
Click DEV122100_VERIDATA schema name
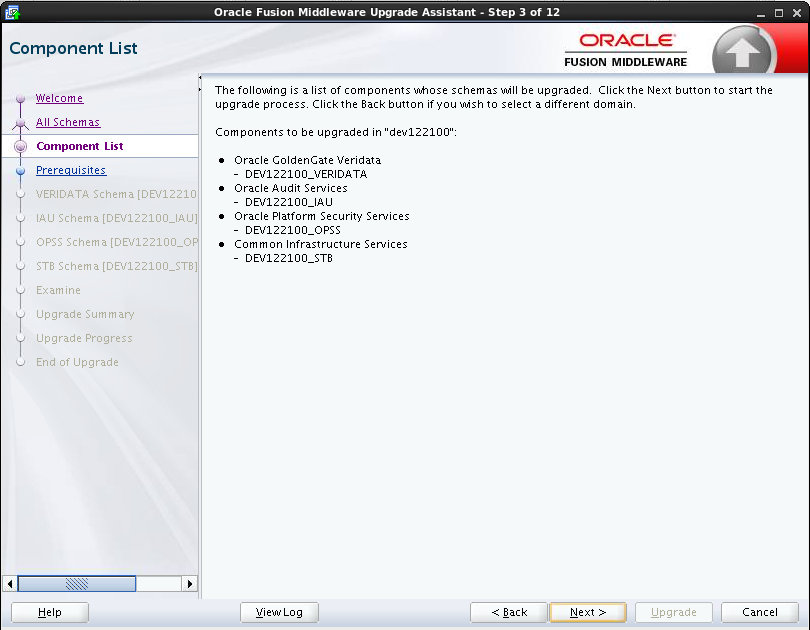(x=306, y=174)
